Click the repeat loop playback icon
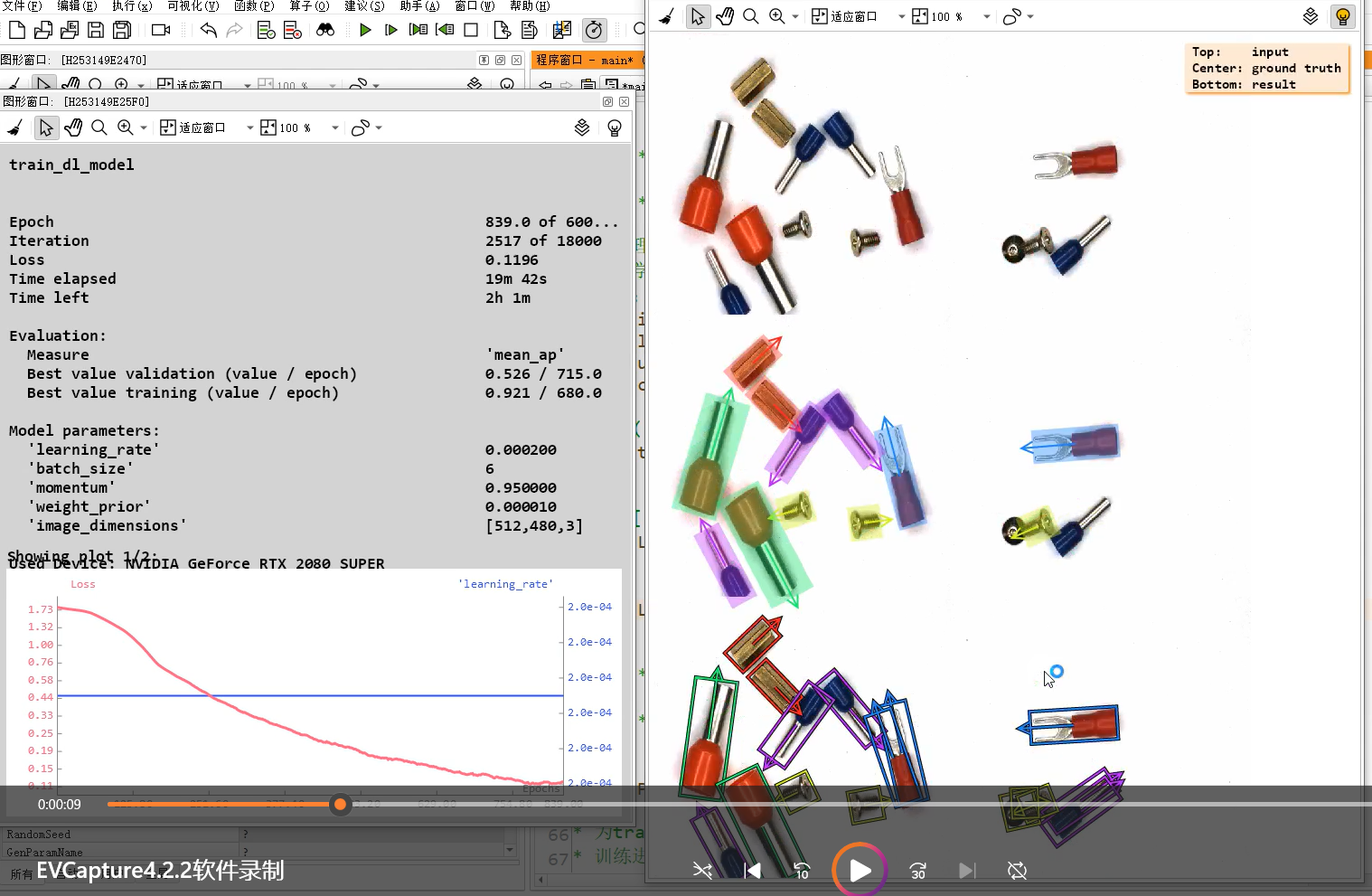 click(x=1017, y=871)
